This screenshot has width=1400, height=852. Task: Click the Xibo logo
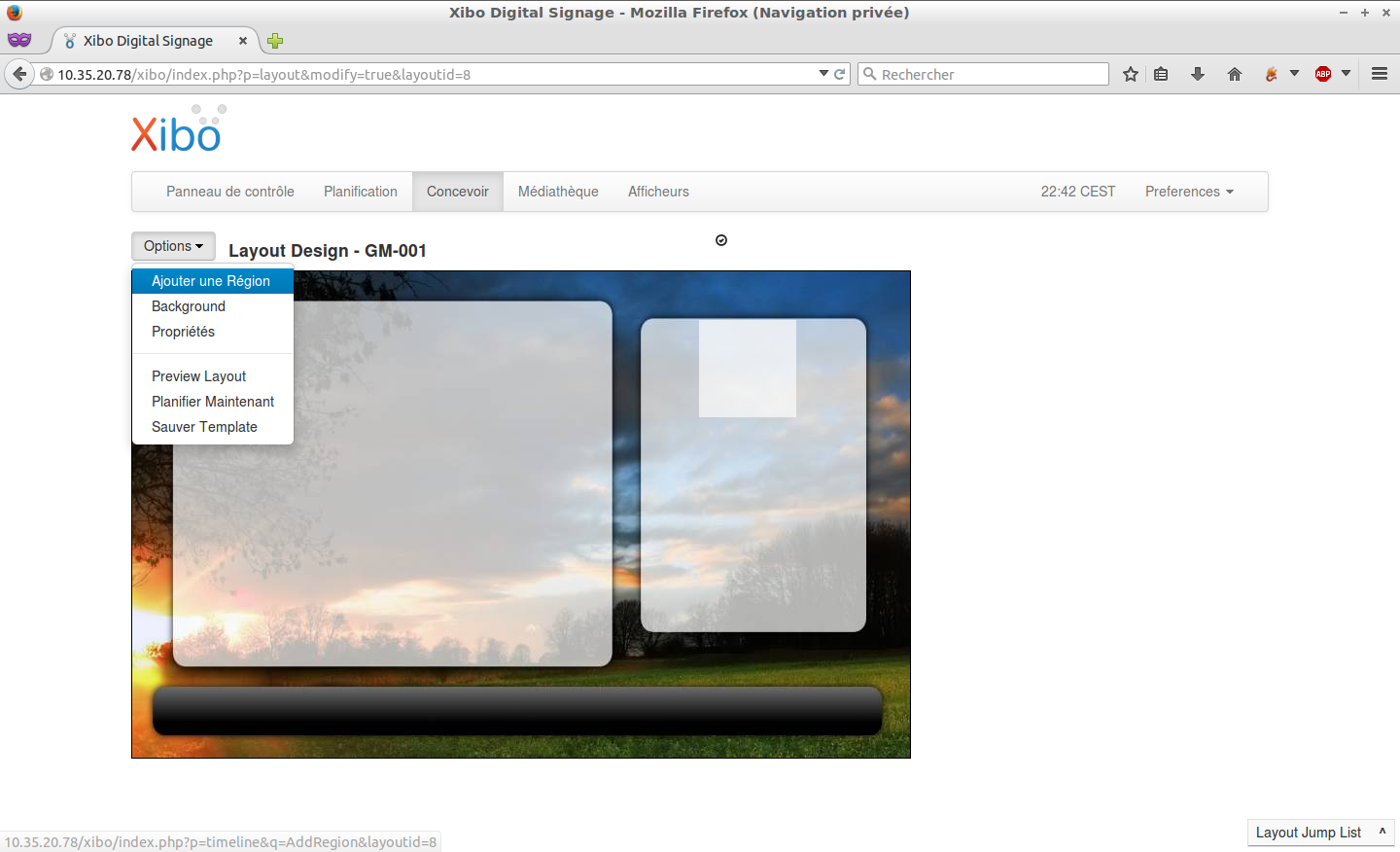[177, 130]
